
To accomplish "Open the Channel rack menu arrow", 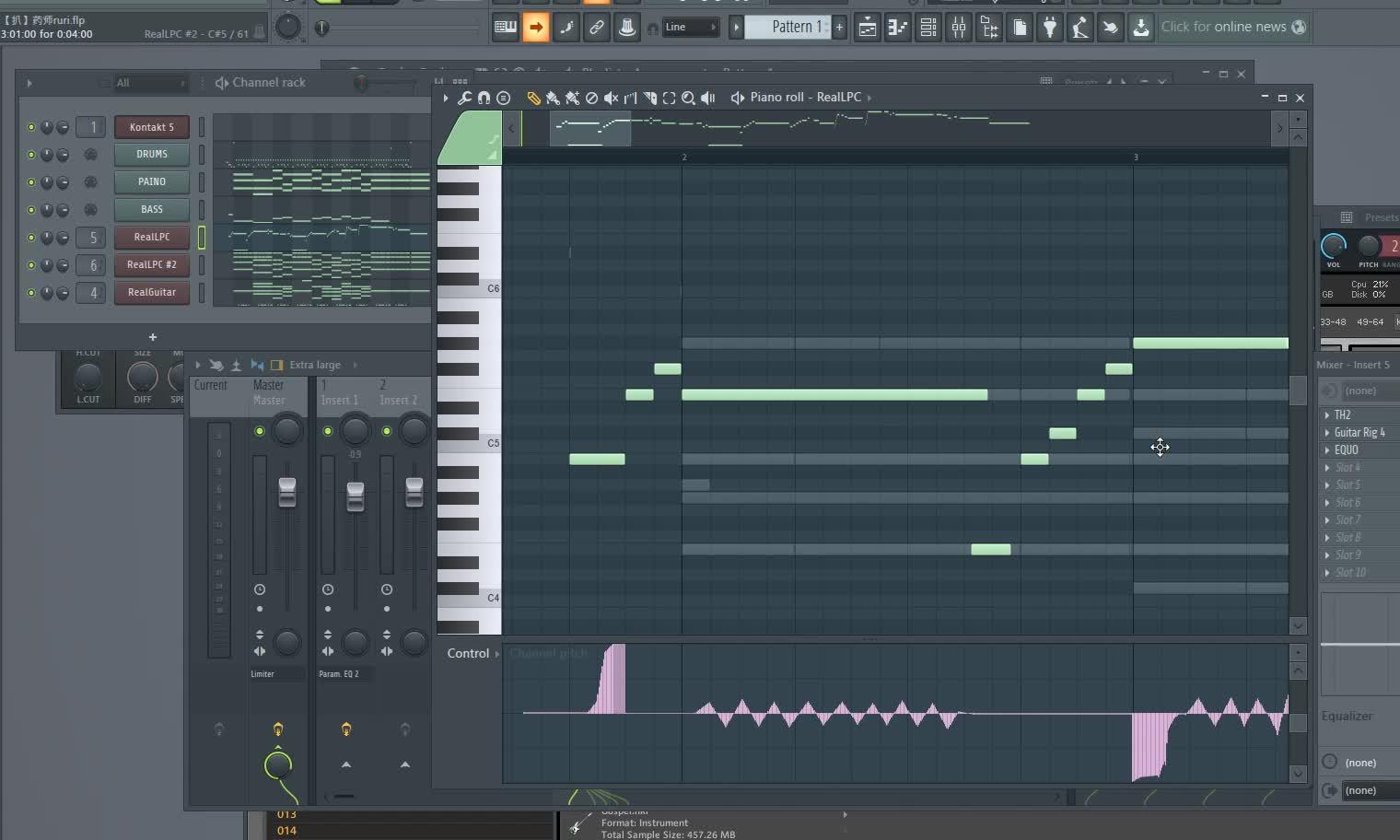I will (x=29, y=83).
